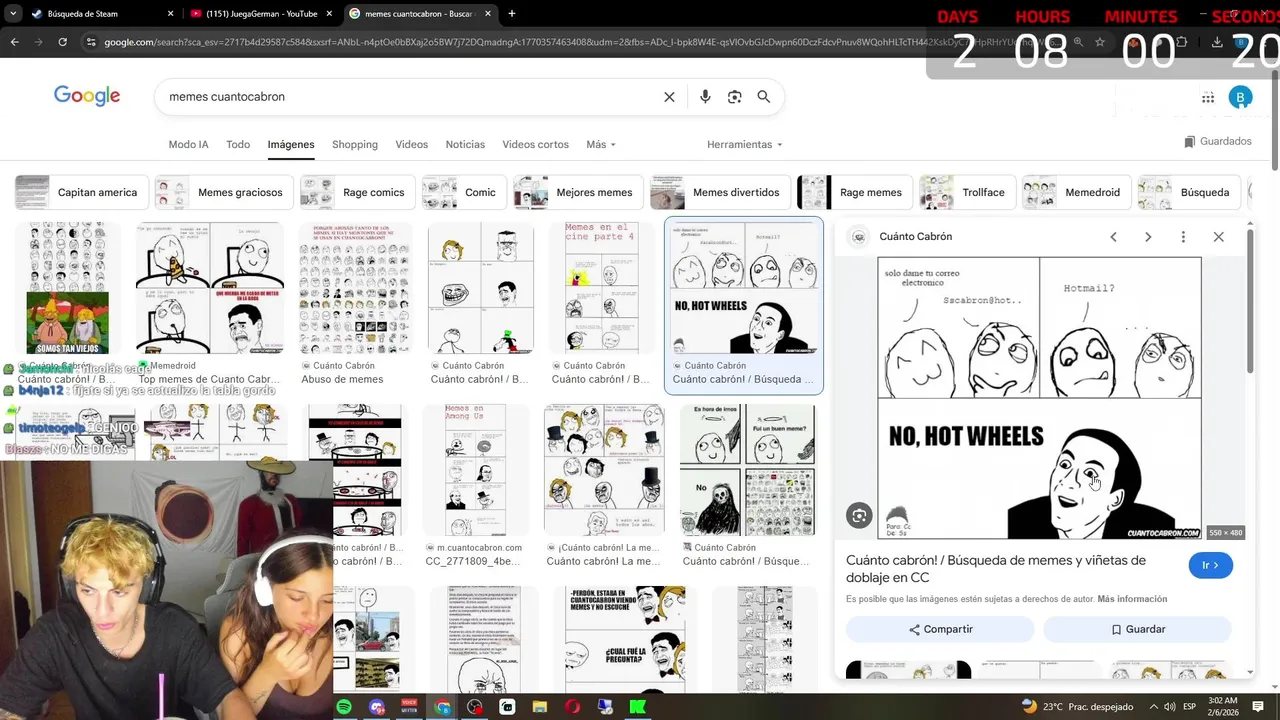
Task: Open Opera browser from the taskbar
Action: pos(573,707)
